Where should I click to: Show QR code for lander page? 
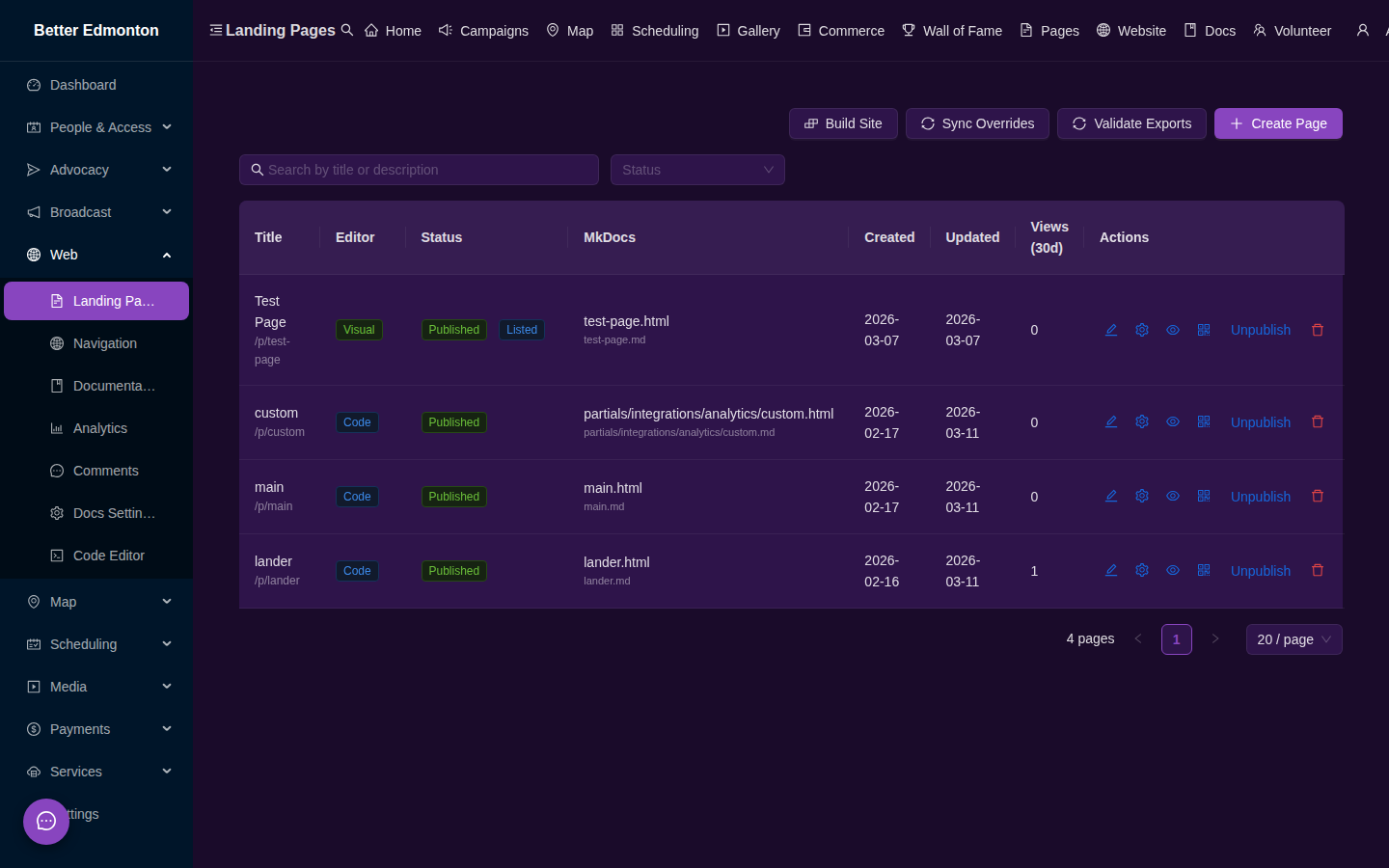tap(1204, 571)
